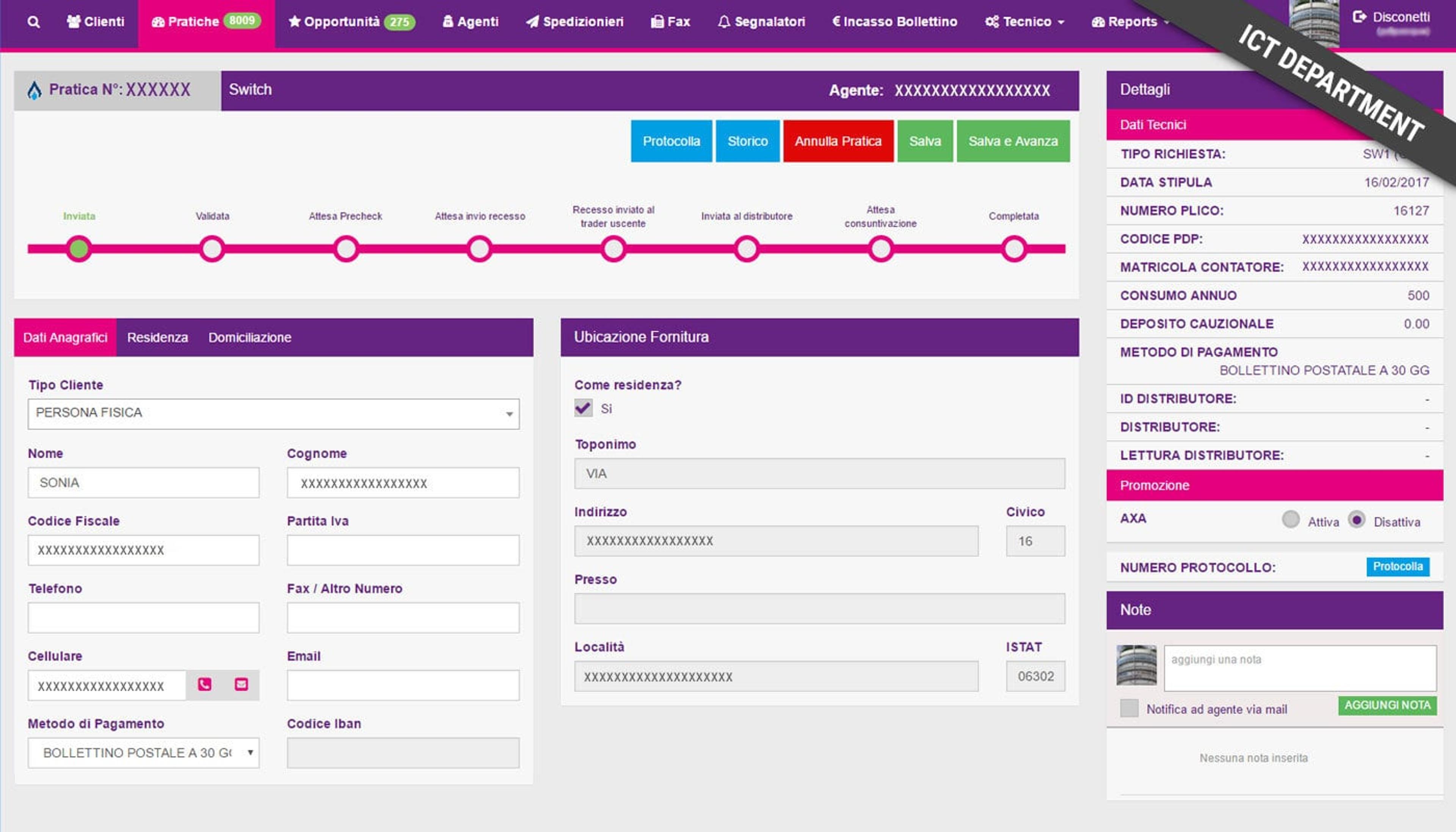Select the Validata step on progress line
The height and width of the screenshot is (832, 1456).
click(x=212, y=249)
